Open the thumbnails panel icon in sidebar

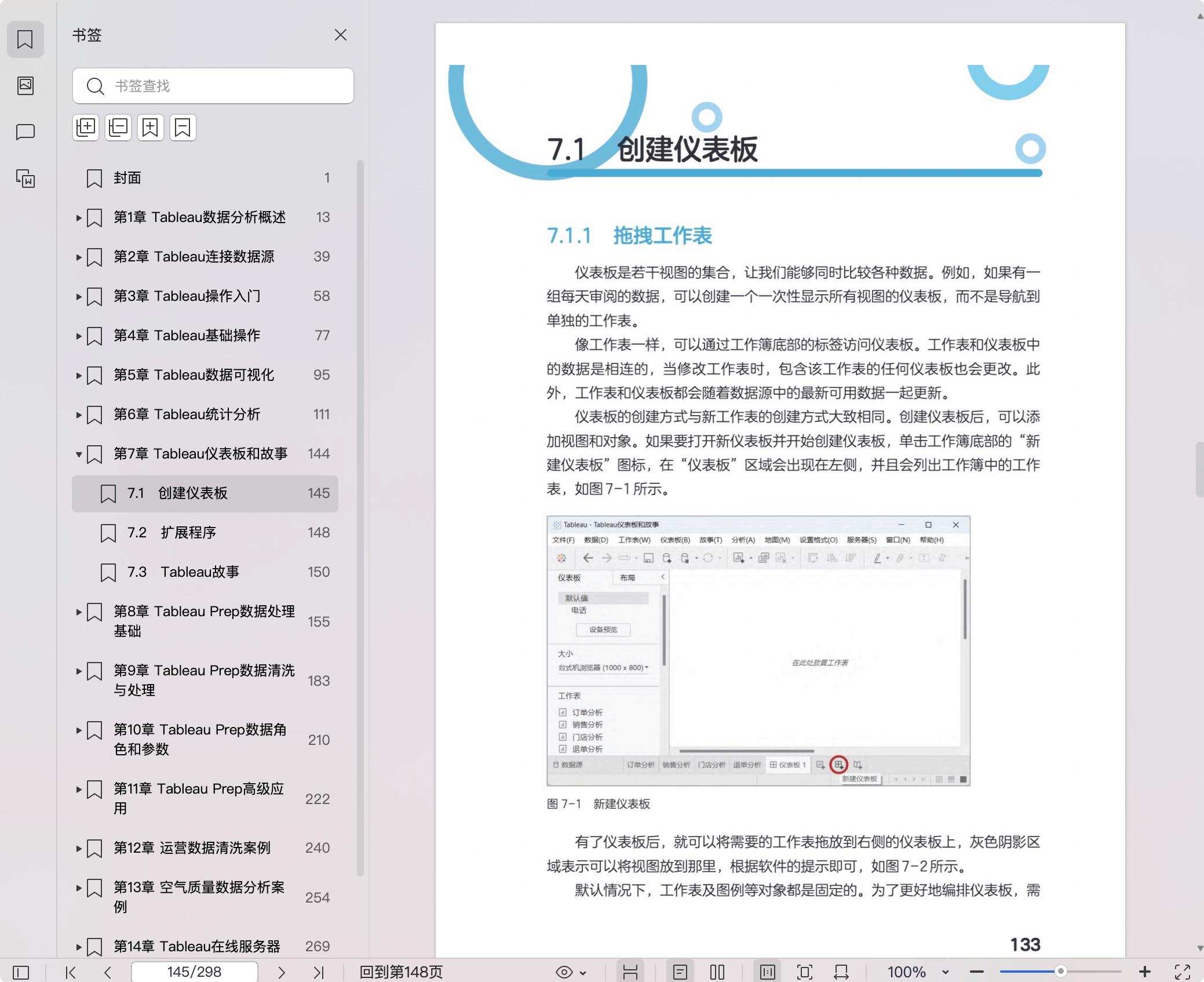(x=25, y=85)
